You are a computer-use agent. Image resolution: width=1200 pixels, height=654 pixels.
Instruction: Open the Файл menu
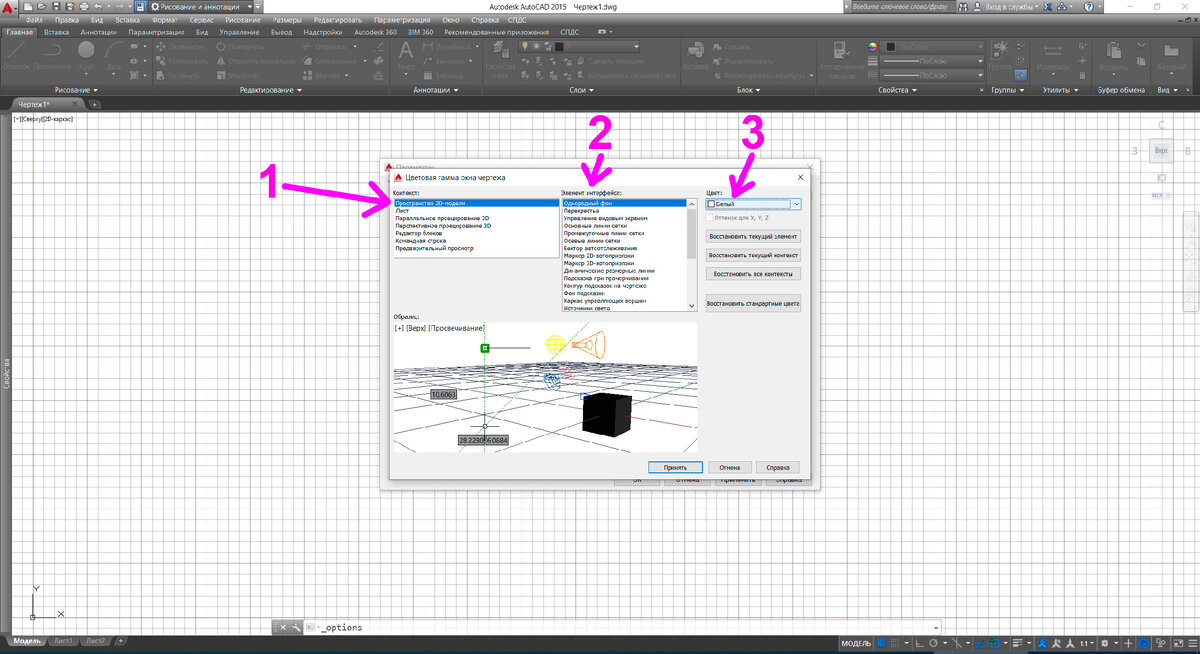click(34, 20)
